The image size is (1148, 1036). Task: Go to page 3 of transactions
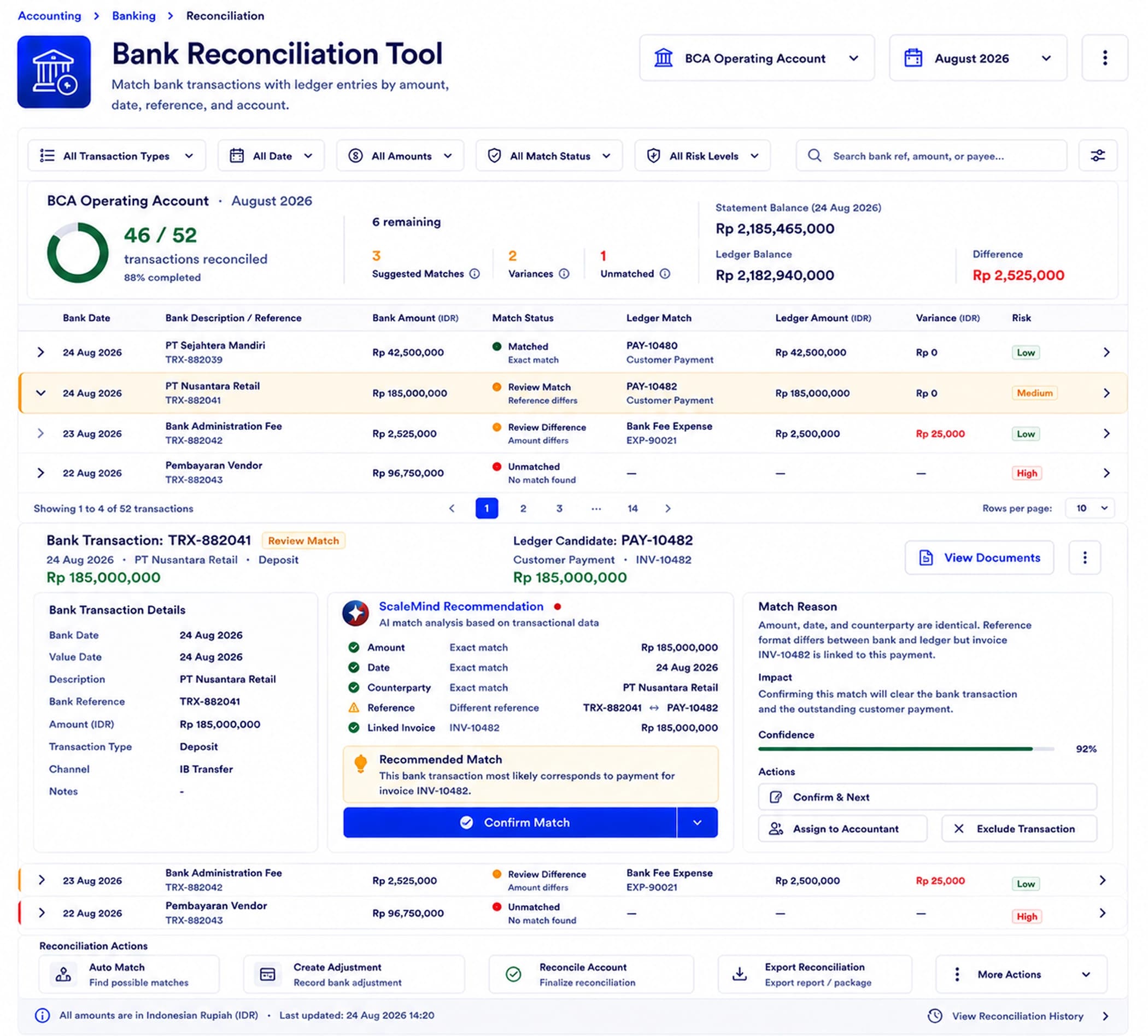pyautogui.click(x=559, y=508)
